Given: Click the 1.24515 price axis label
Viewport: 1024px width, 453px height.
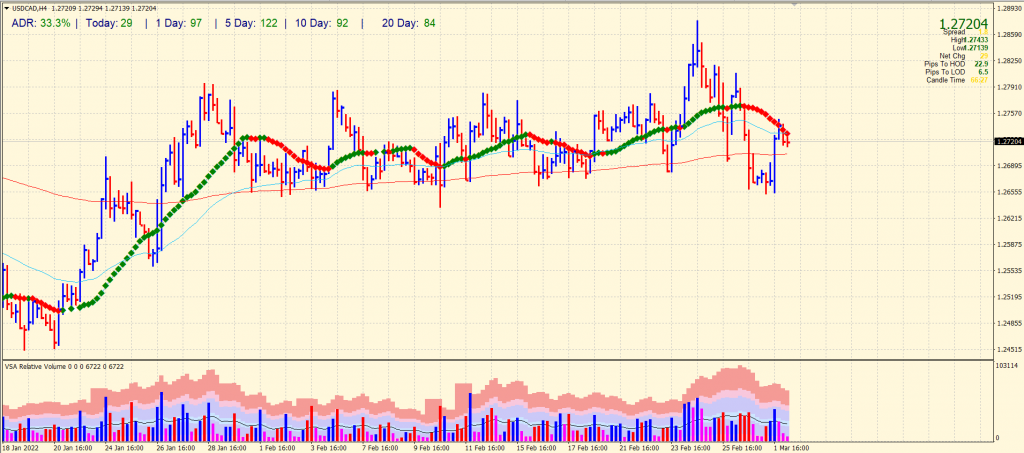Looking at the screenshot, I should [x=1010, y=349].
